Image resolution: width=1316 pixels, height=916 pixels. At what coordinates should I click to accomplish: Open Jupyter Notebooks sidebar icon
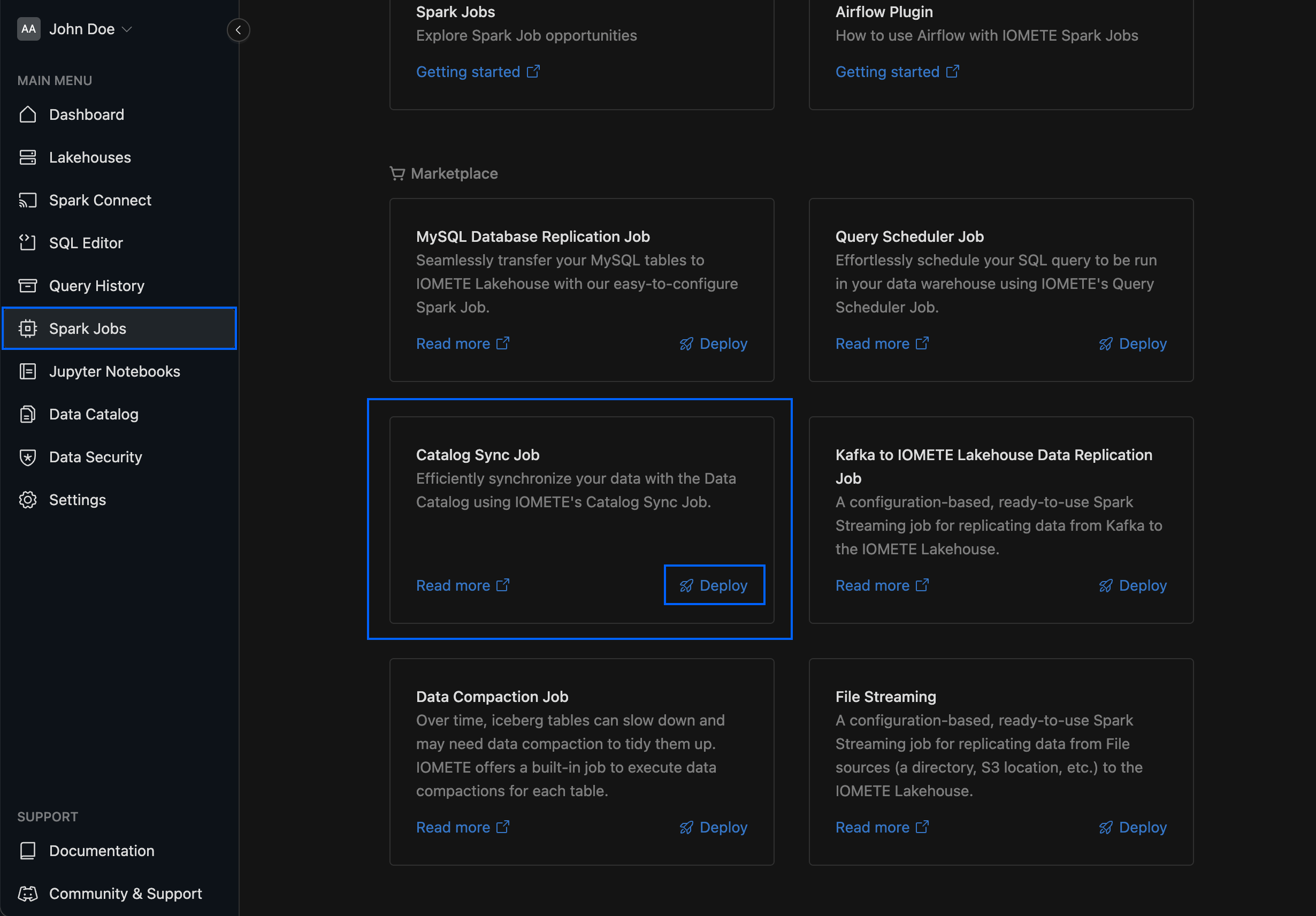coord(27,371)
